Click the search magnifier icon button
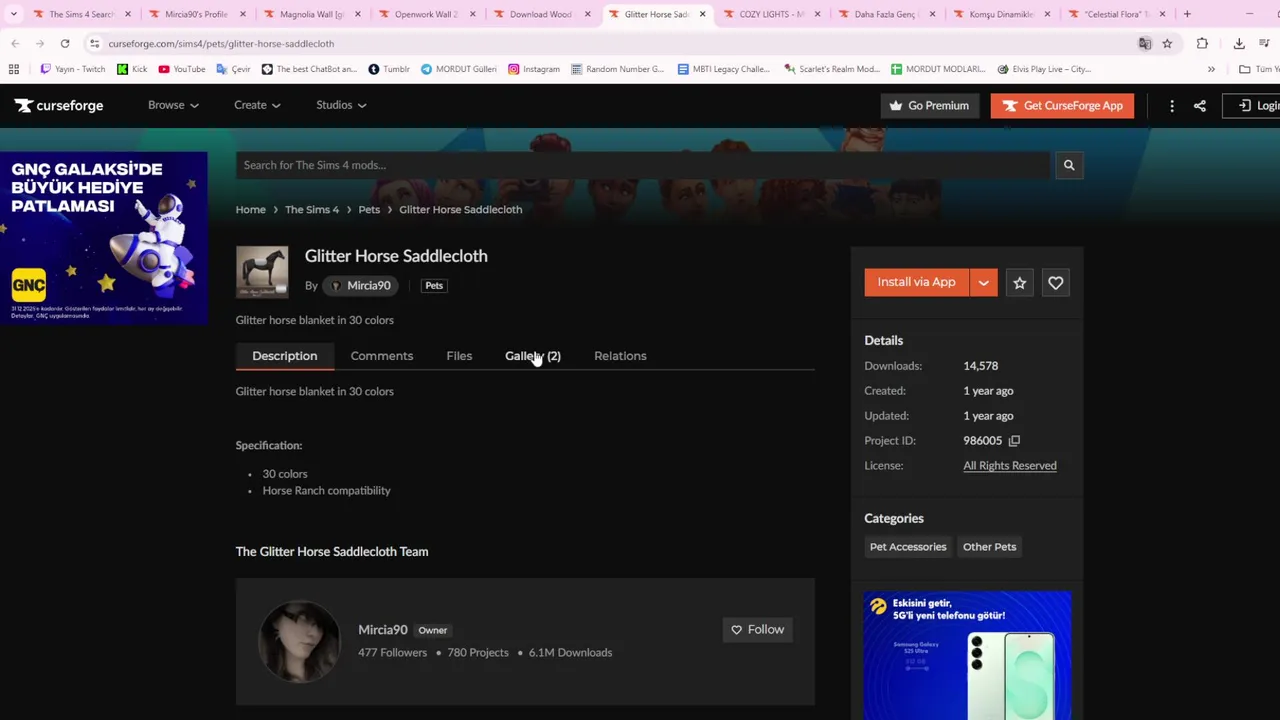The width and height of the screenshot is (1280, 720). [1068, 165]
